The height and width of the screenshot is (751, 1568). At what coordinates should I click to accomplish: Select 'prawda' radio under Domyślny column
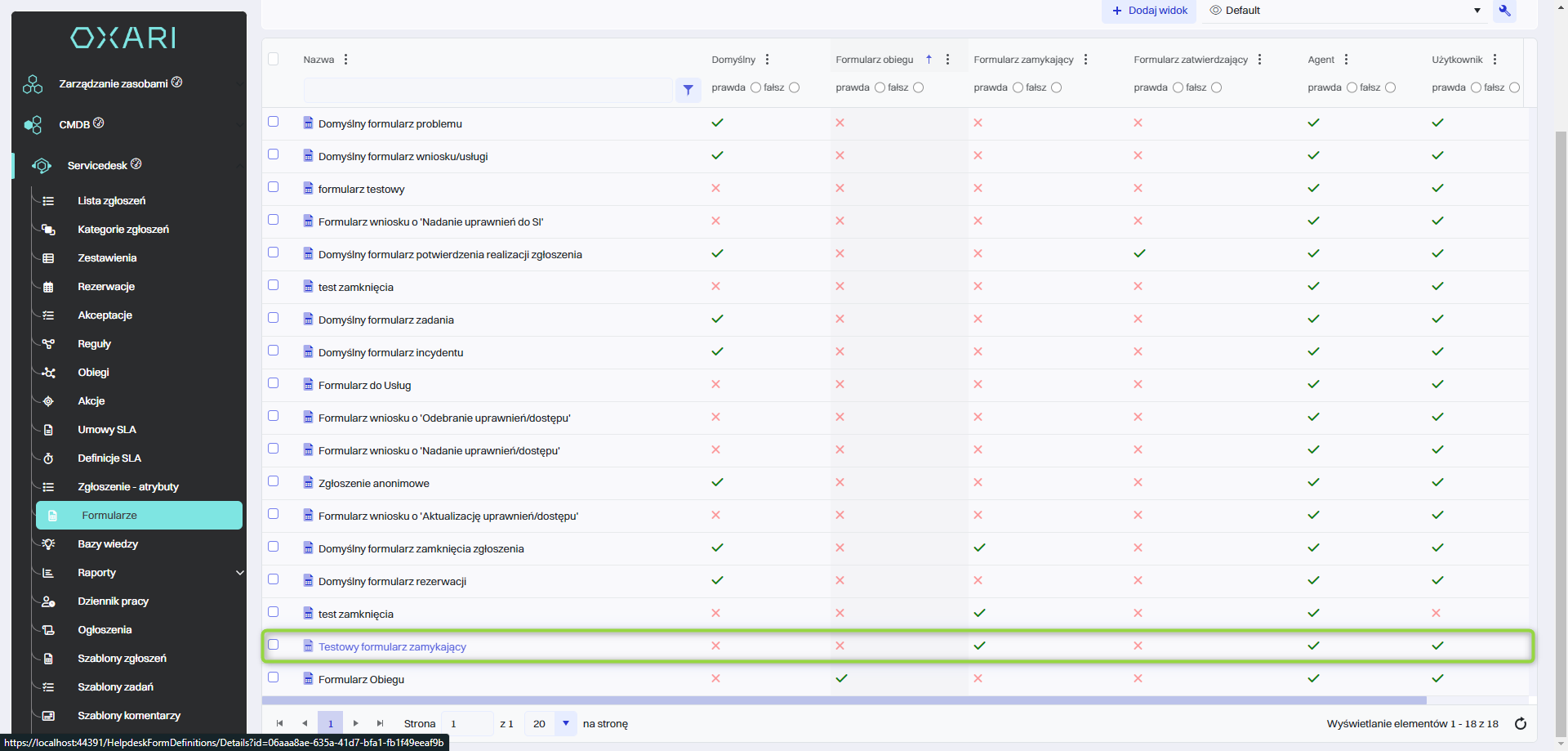click(755, 87)
